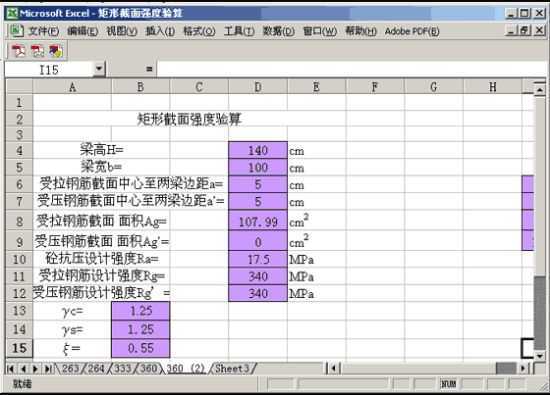The height and width of the screenshot is (395, 550).
Task: Click the second Adobe PDF email icon
Action: [37, 51]
